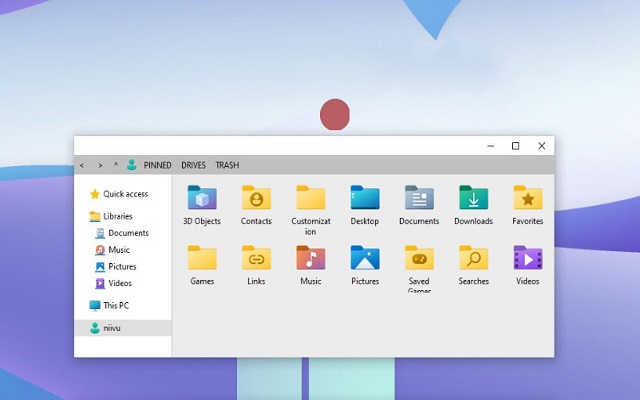Select Documents under Libraries in sidebar
640x400 pixels.
122,233
